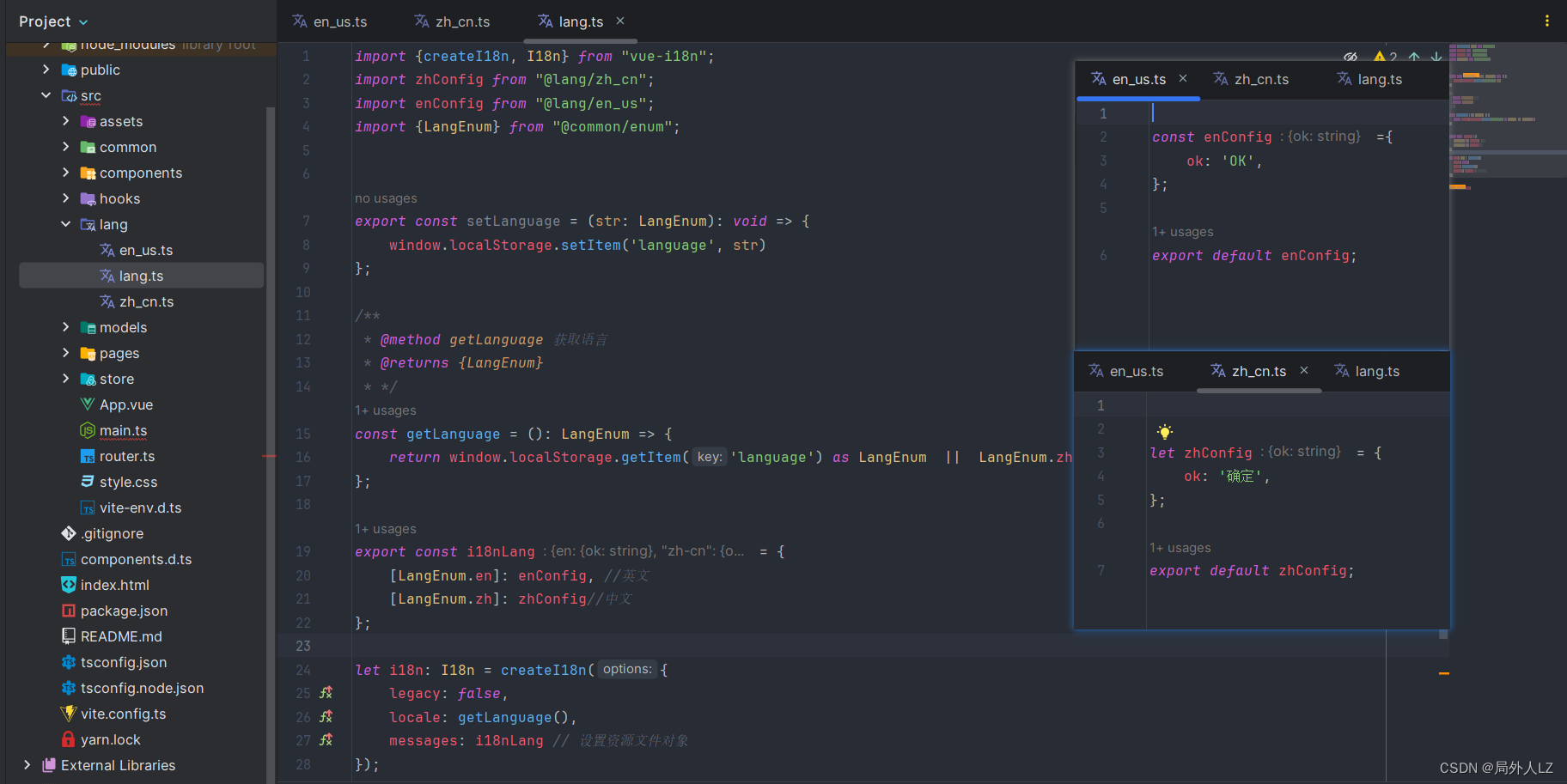Expand the hooks folder
1567x784 pixels.
click(x=65, y=198)
